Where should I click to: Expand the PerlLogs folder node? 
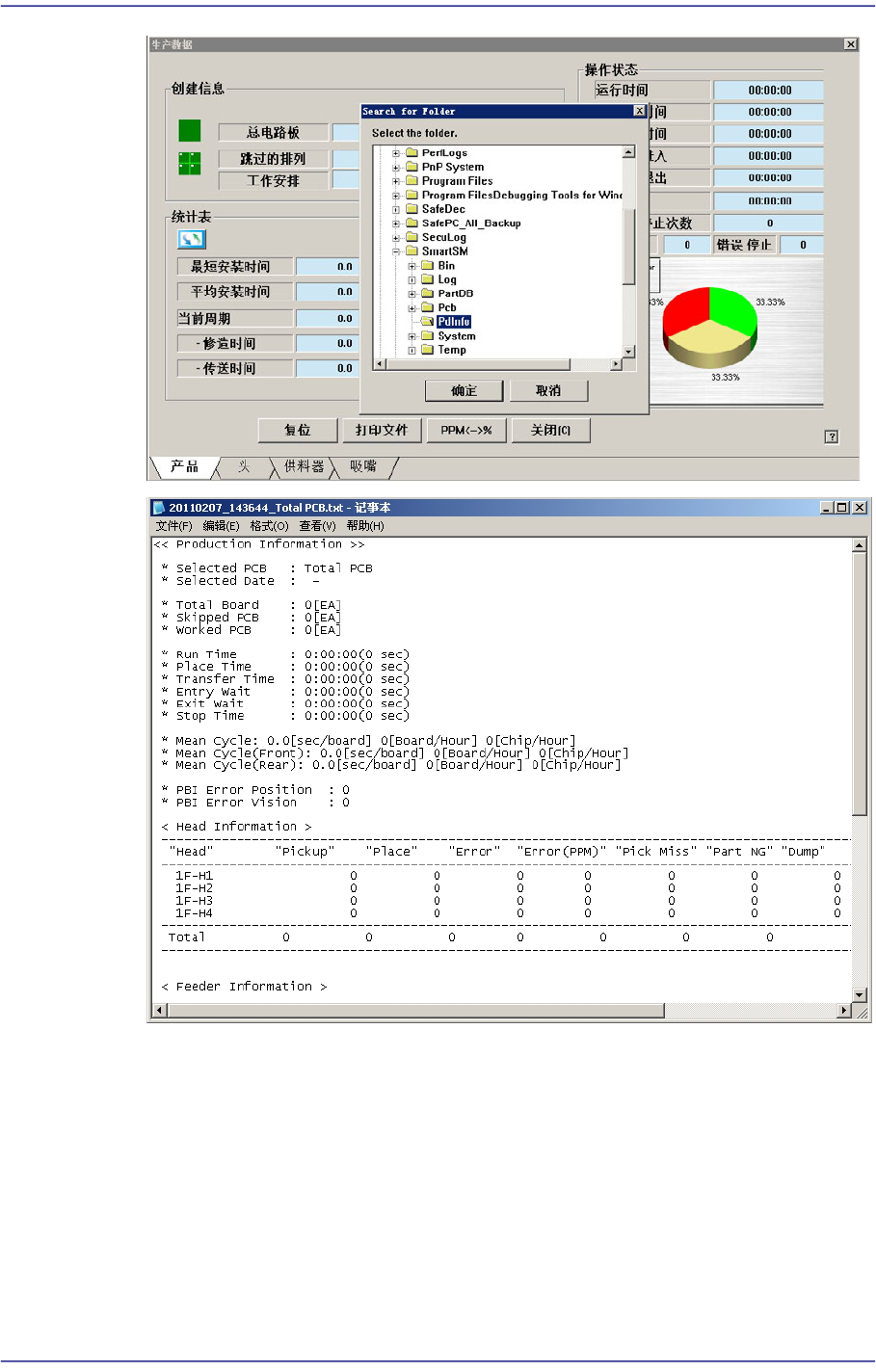coord(396,153)
